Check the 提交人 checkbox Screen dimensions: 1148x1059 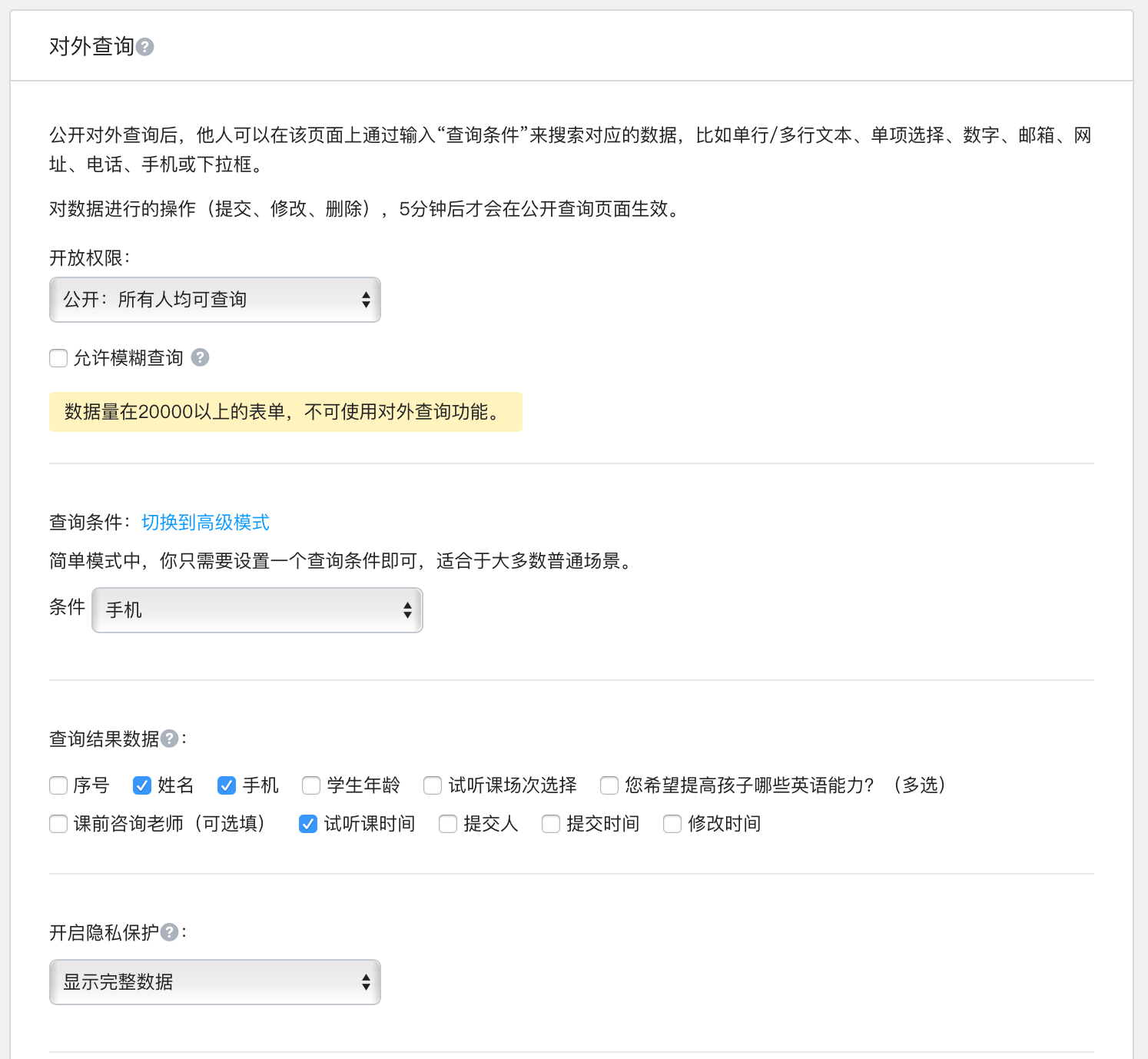tap(448, 824)
